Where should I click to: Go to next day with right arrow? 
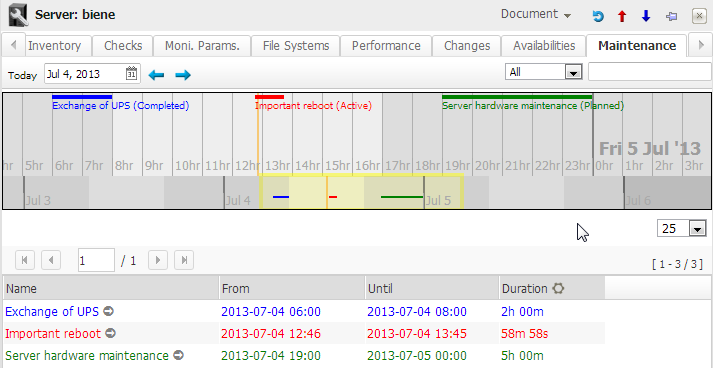click(x=183, y=75)
